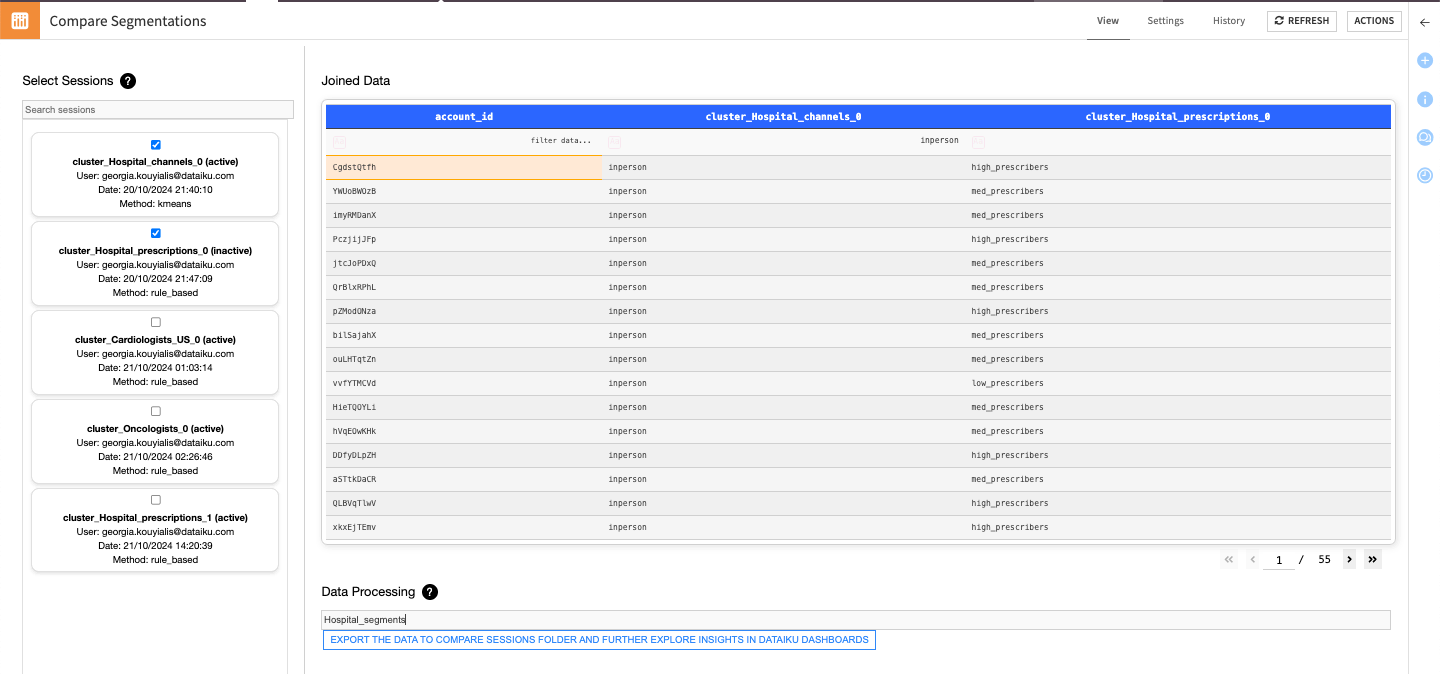Image resolution: width=1440 pixels, height=674 pixels.
Task: Click the back arrow in right sidebar
Action: [1424, 22]
